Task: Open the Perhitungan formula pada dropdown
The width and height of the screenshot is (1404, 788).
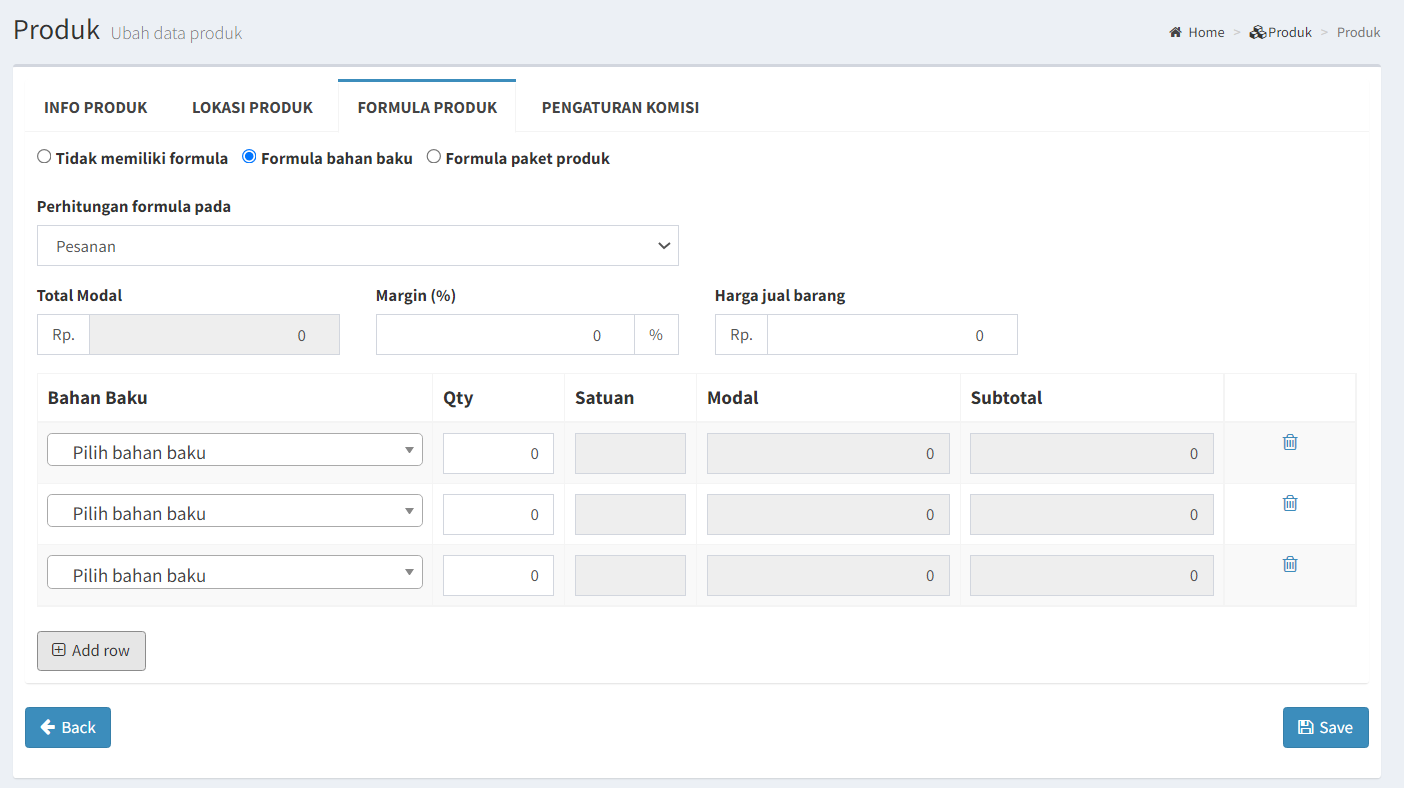Action: click(x=358, y=246)
